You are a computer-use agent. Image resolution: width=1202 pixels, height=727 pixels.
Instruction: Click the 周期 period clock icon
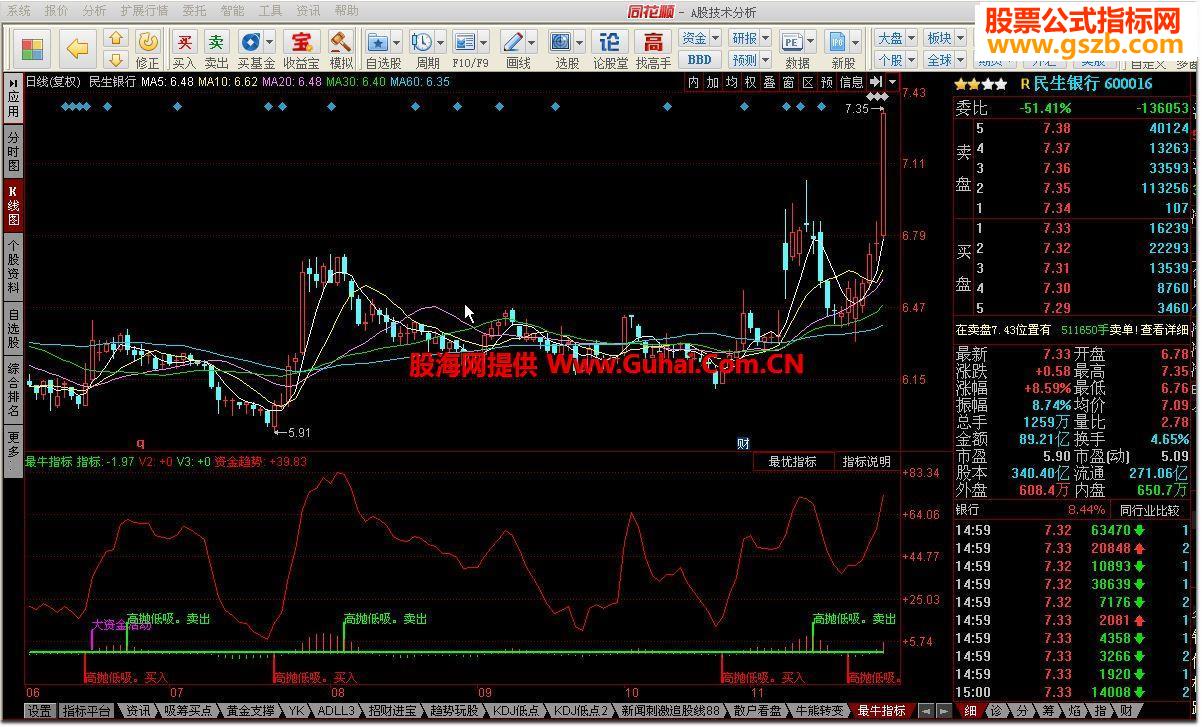[421, 42]
